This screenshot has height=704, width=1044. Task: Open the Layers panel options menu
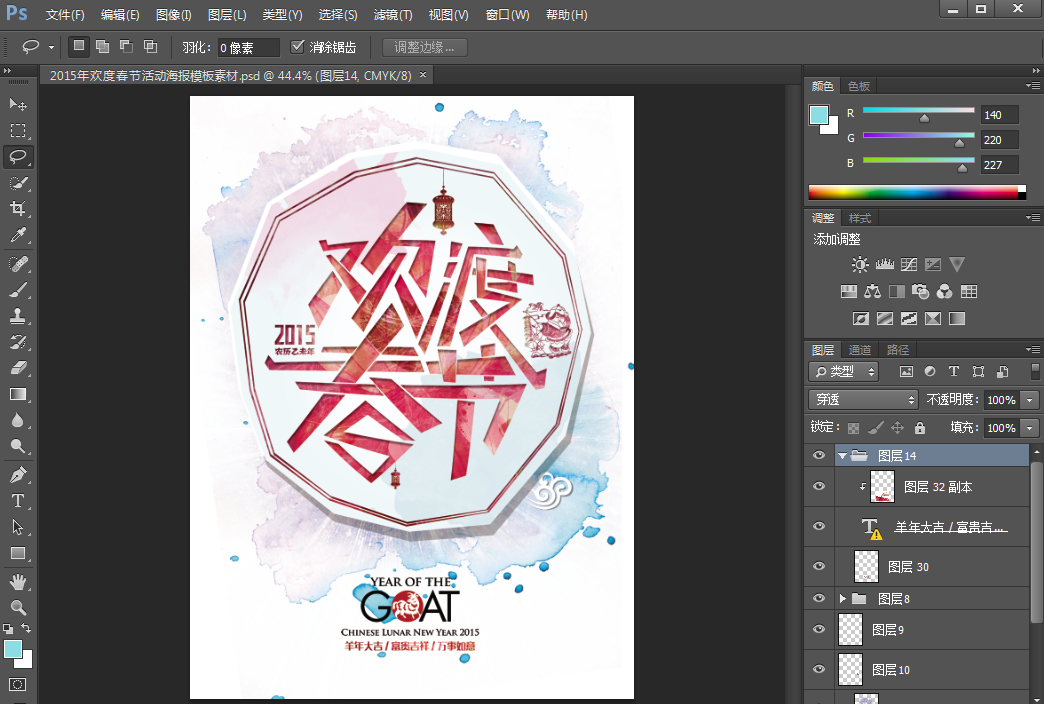click(x=1033, y=350)
